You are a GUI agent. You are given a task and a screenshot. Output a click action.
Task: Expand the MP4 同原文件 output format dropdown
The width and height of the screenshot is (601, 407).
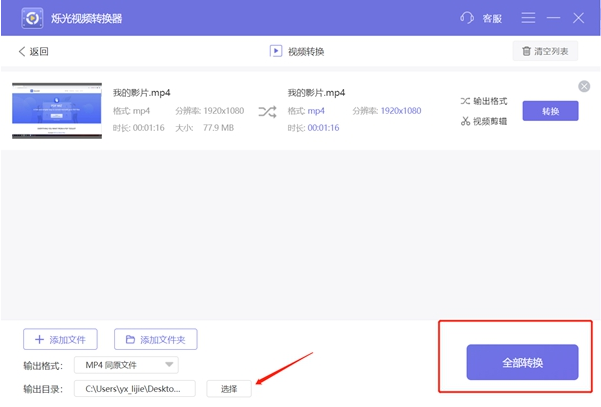[x=126, y=365]
